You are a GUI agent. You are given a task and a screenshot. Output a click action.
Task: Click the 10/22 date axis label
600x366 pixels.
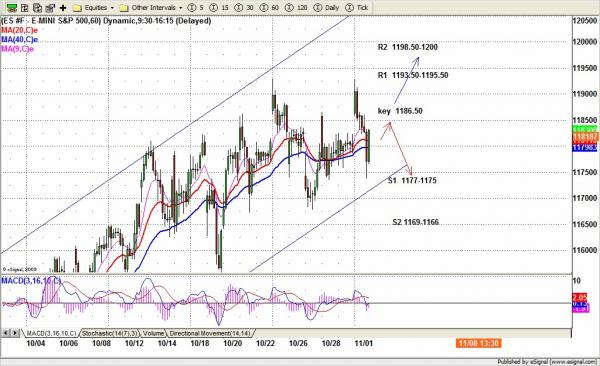pos(266,343)
